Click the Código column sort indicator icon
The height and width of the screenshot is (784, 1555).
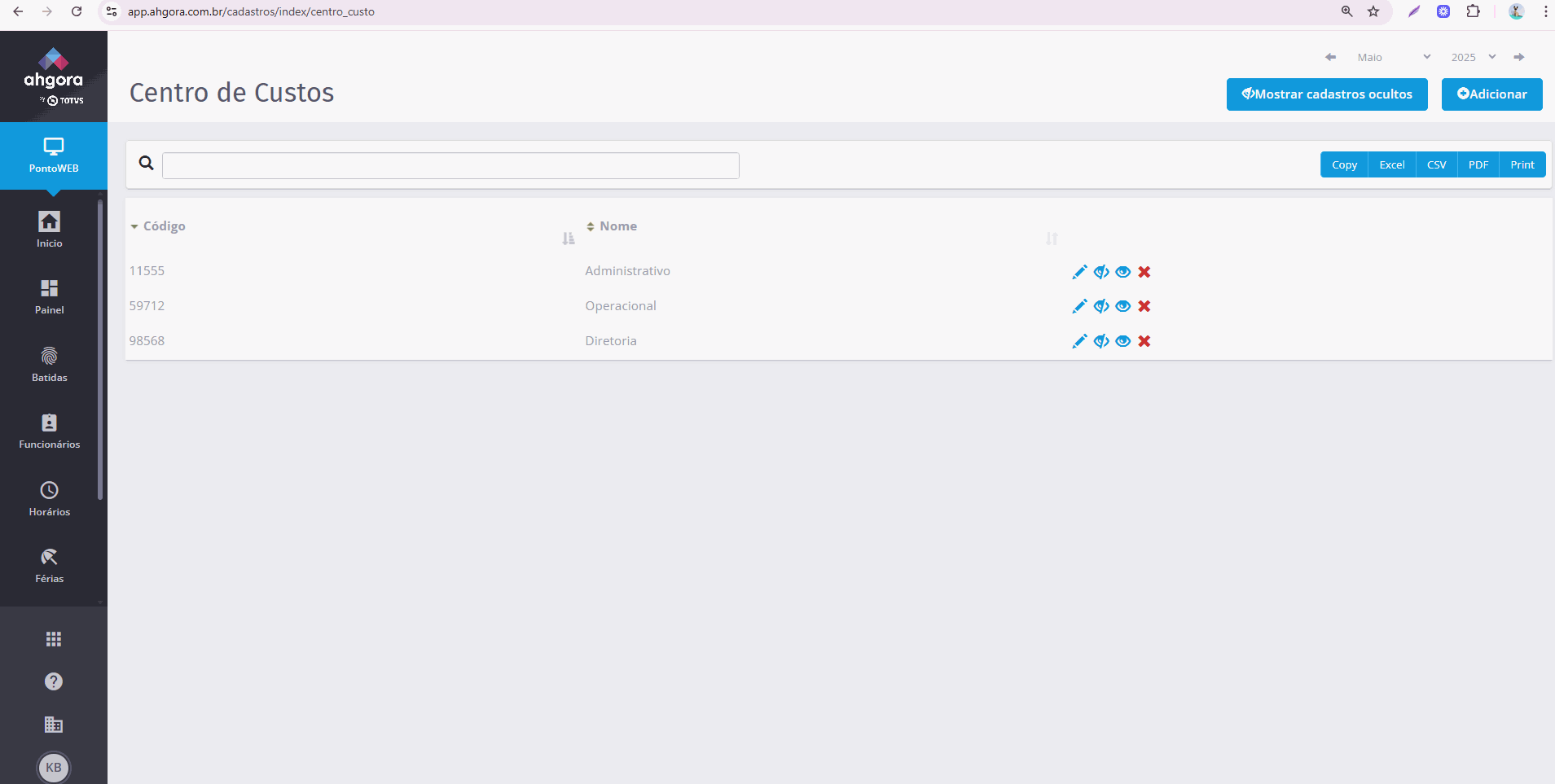pos(569,239)
